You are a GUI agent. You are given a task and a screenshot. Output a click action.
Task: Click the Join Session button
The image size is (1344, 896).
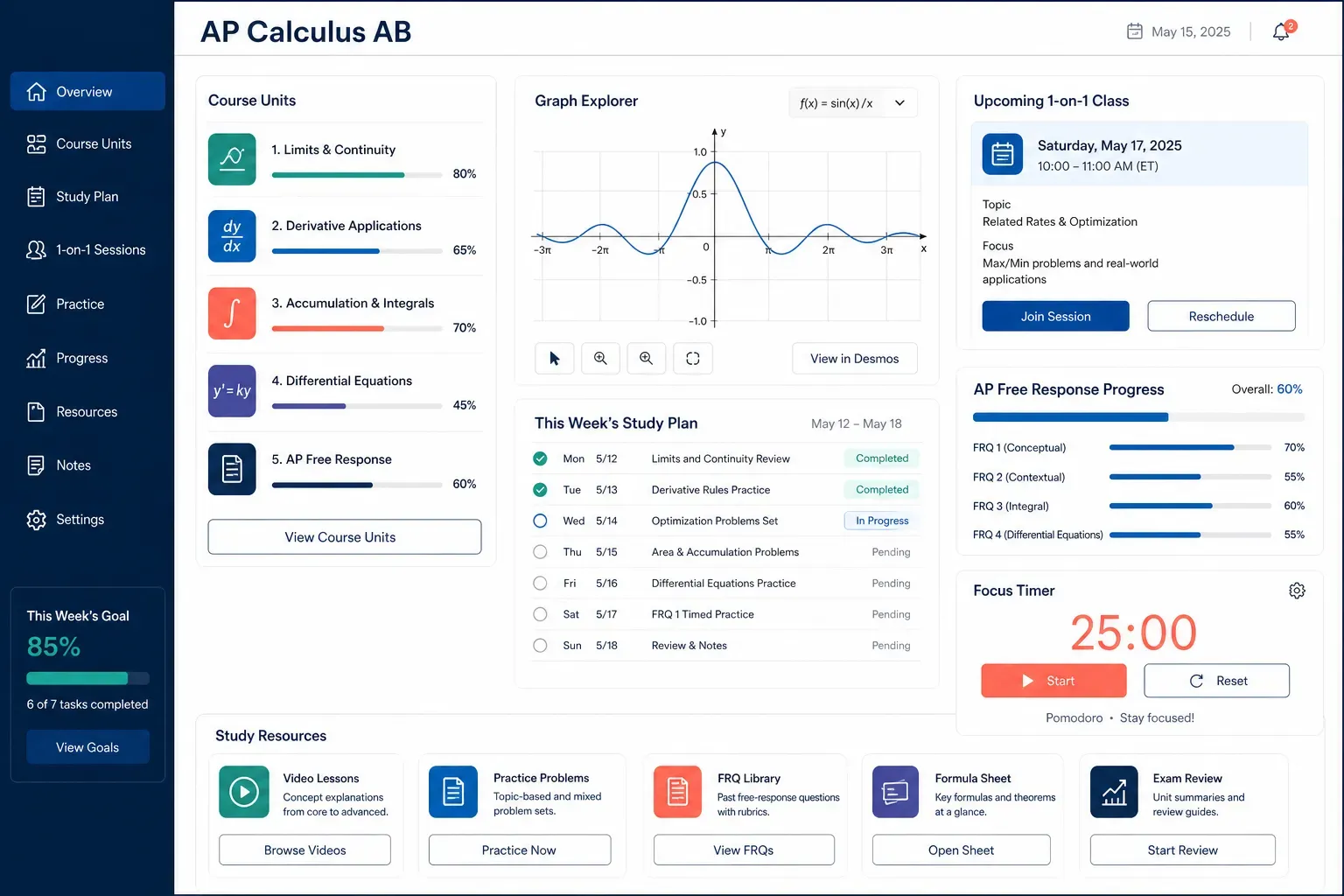[x=1055, y=316]
